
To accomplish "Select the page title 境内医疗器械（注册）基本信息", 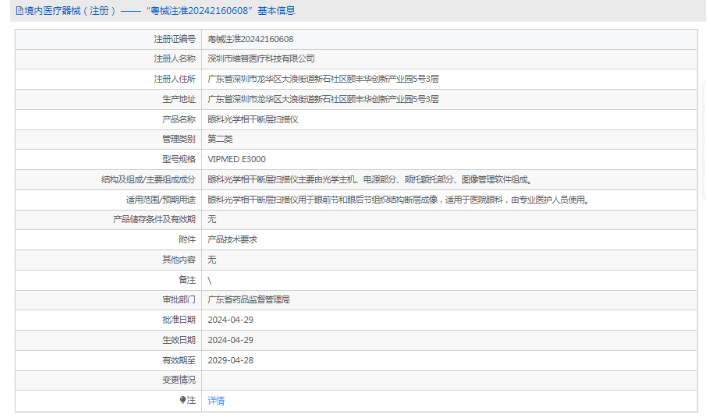I will (160, 11).
